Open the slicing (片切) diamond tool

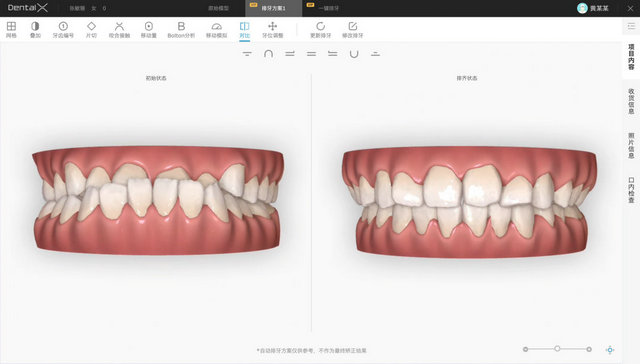[x=91, y=30]
